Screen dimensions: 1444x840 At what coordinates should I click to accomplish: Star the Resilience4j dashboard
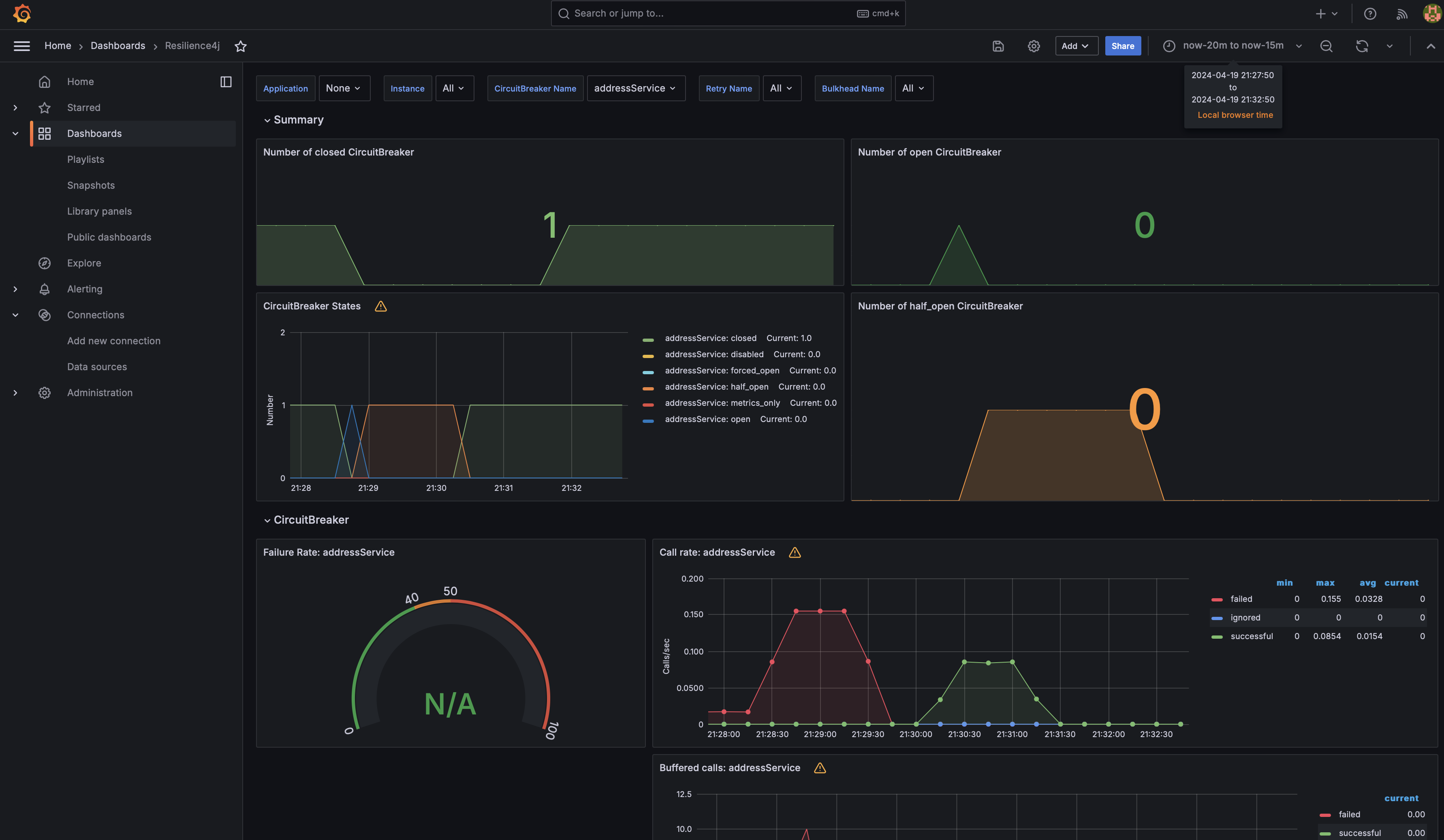coord(240,46)
